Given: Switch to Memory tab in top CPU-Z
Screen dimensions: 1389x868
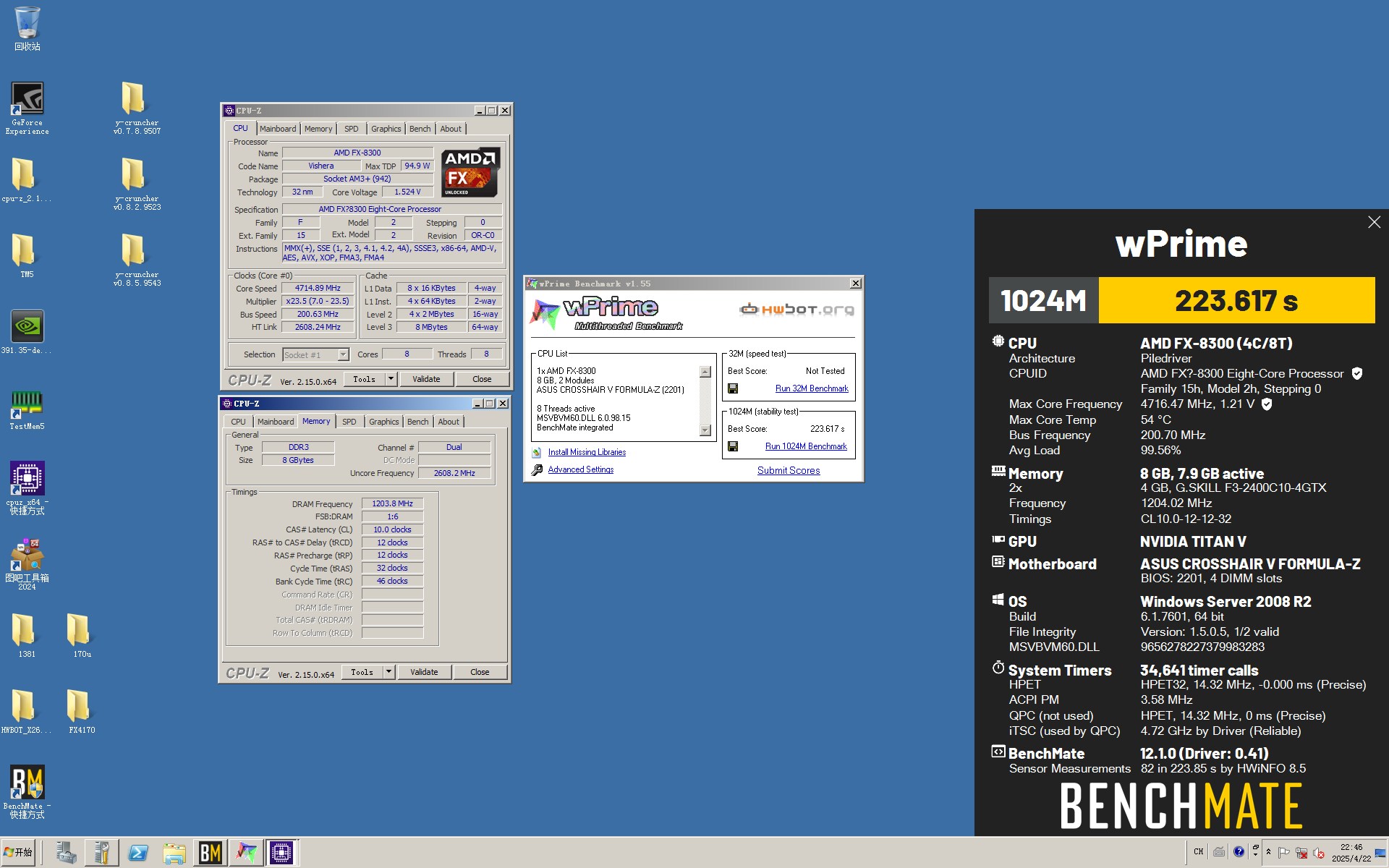Looking at the screenshot, I should [318, 129].
